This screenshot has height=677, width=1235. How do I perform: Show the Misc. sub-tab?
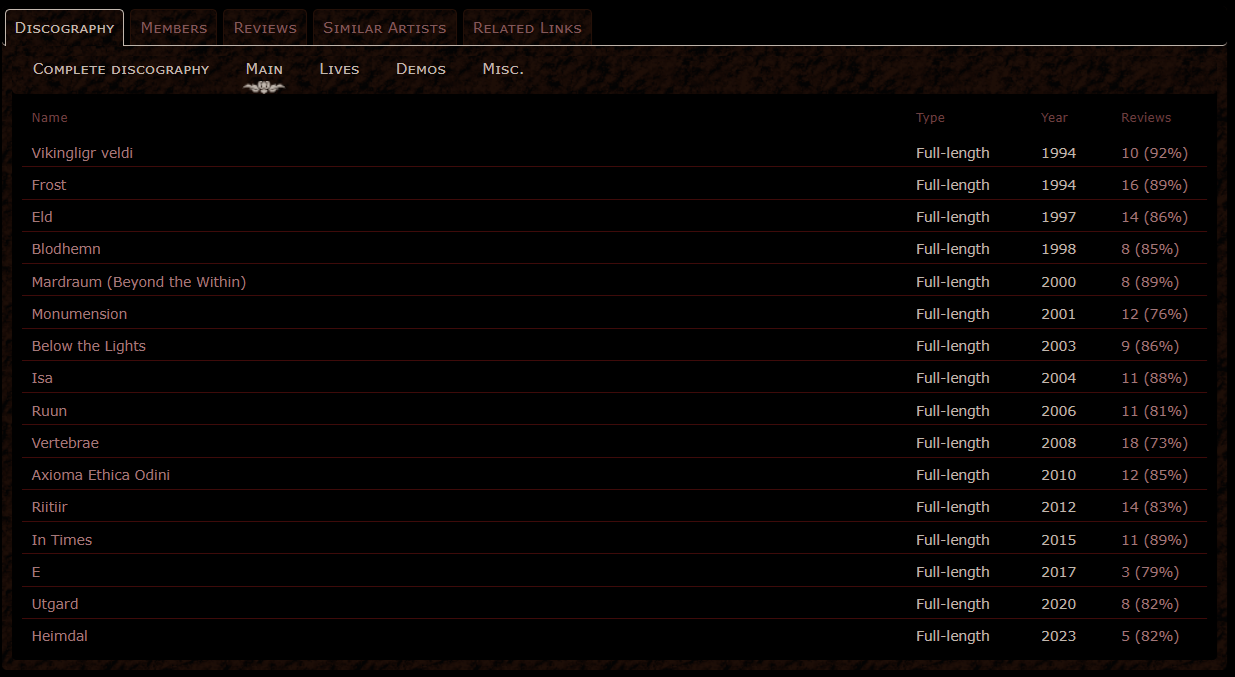pos(503,69)
